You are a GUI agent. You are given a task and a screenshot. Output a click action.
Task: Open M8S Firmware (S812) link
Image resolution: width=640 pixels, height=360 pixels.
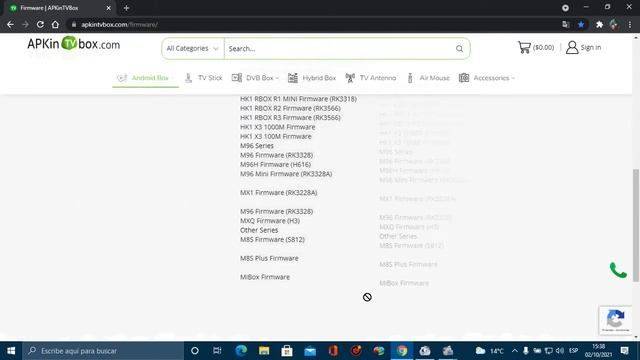[272, 240]
